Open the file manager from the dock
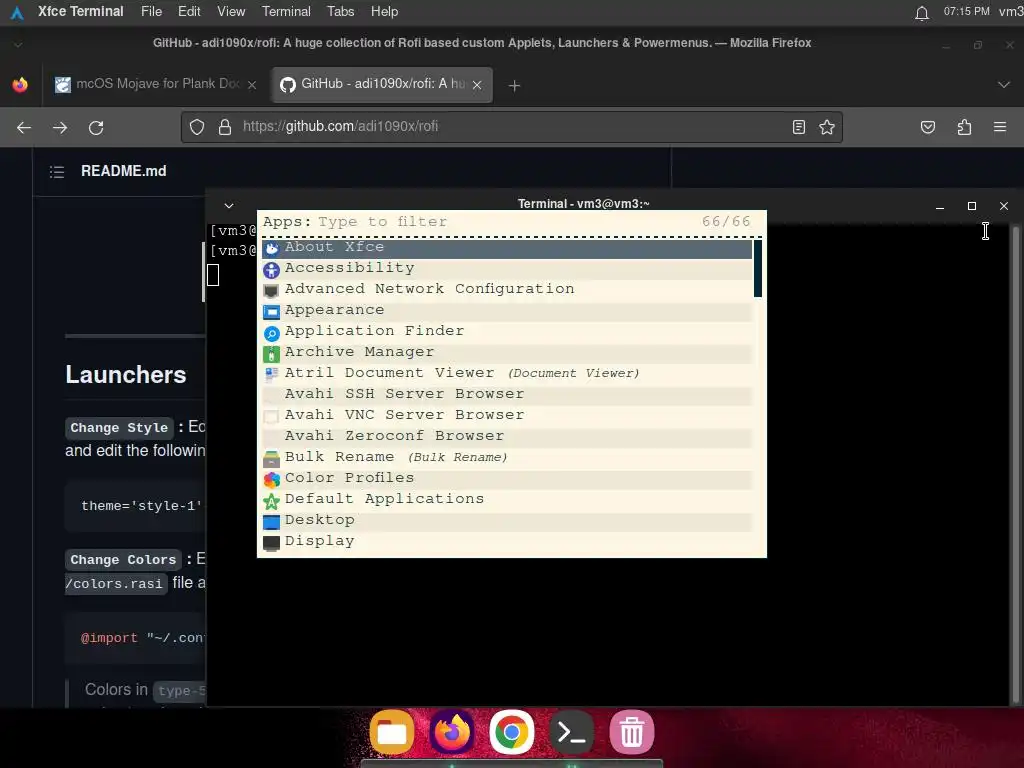 pyautogui.click(x=392, y=732)
